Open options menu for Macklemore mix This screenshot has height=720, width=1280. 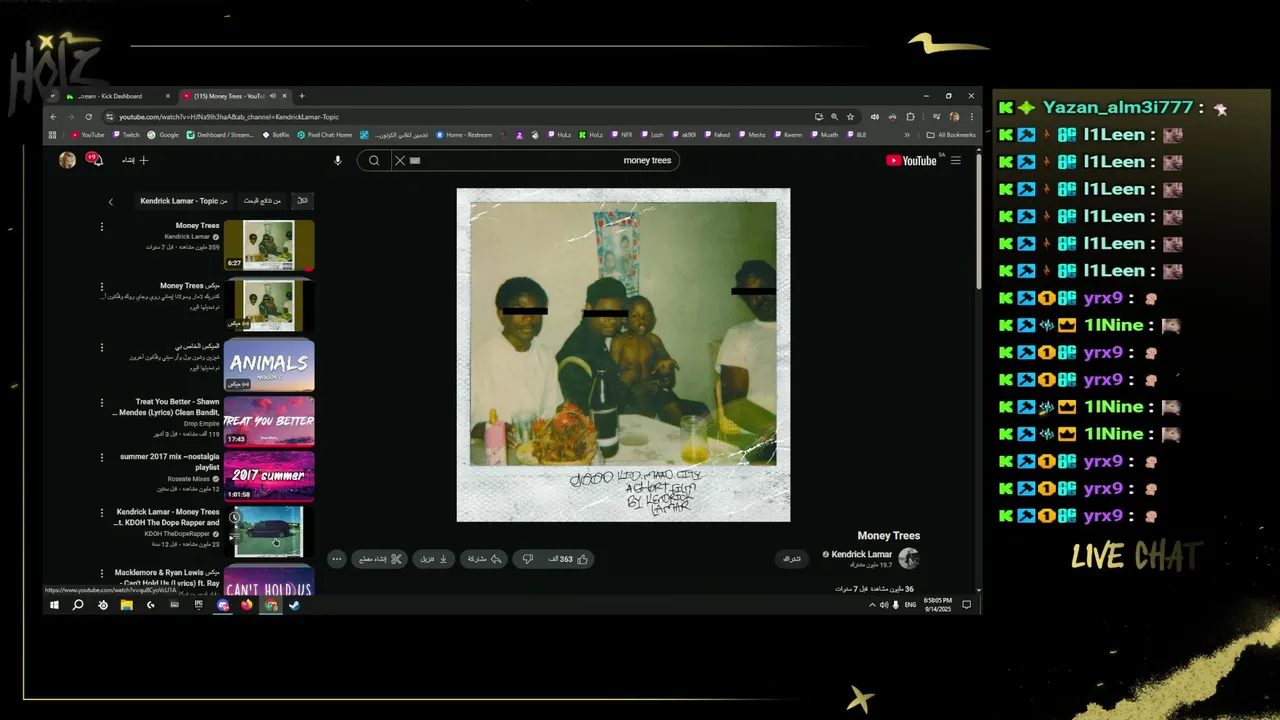101,573
